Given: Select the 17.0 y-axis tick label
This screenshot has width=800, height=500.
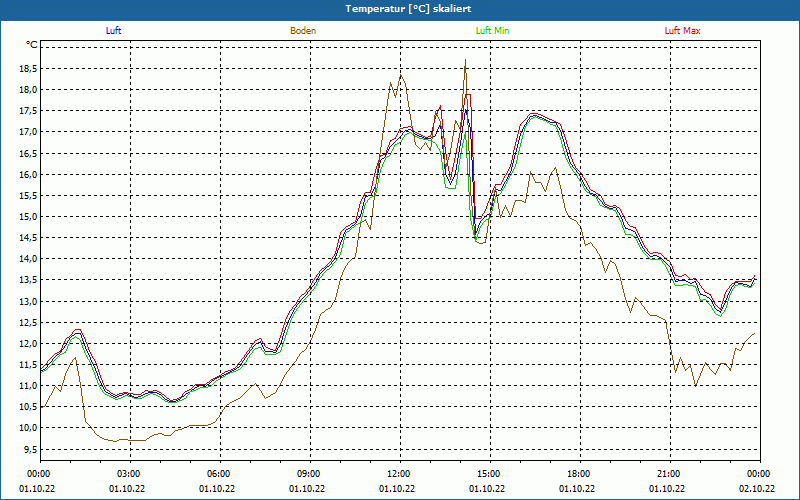Looking at the screenshot, I should click(x=27, y=131).
